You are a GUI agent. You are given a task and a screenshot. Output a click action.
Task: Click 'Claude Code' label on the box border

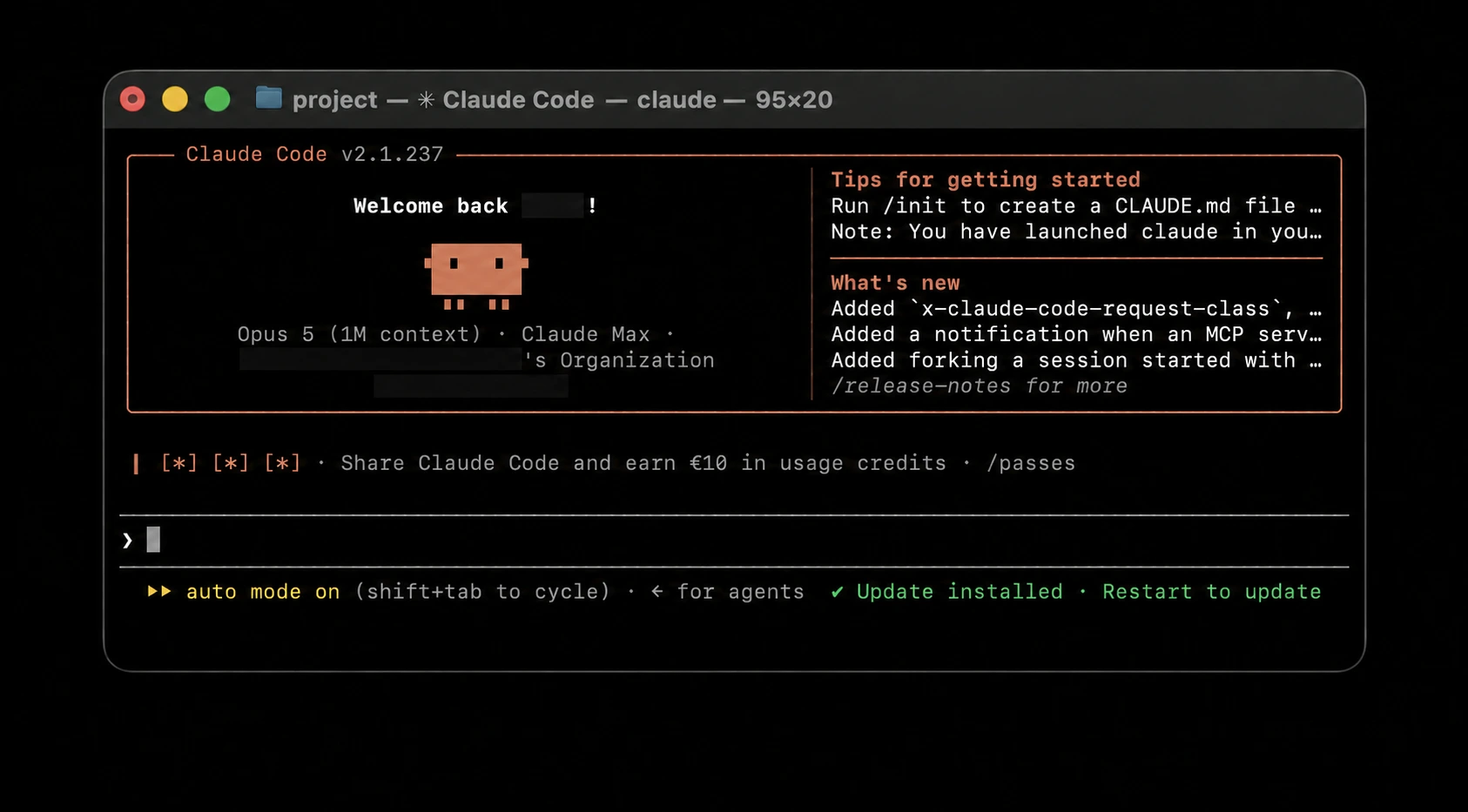tap(256, 154)
